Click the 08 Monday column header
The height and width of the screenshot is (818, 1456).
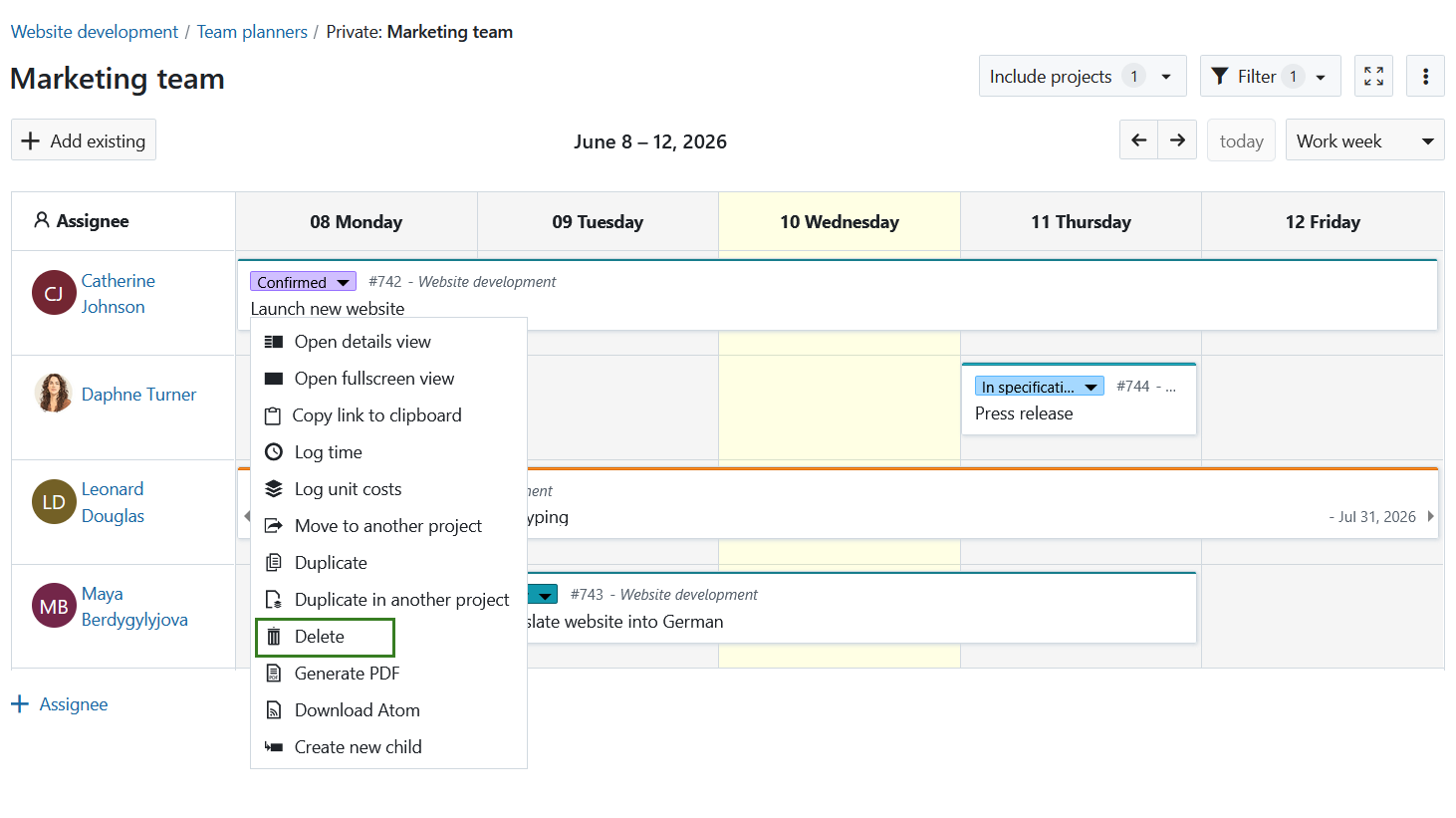[357, 221]
